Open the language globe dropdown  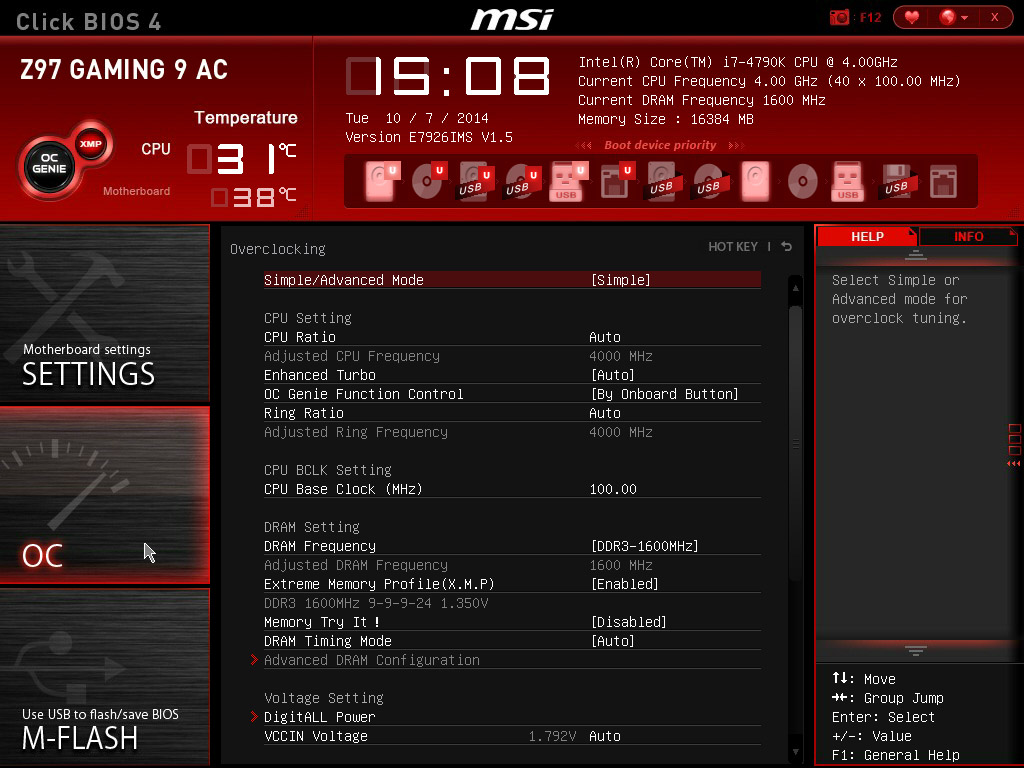click(x=953, y=17)
